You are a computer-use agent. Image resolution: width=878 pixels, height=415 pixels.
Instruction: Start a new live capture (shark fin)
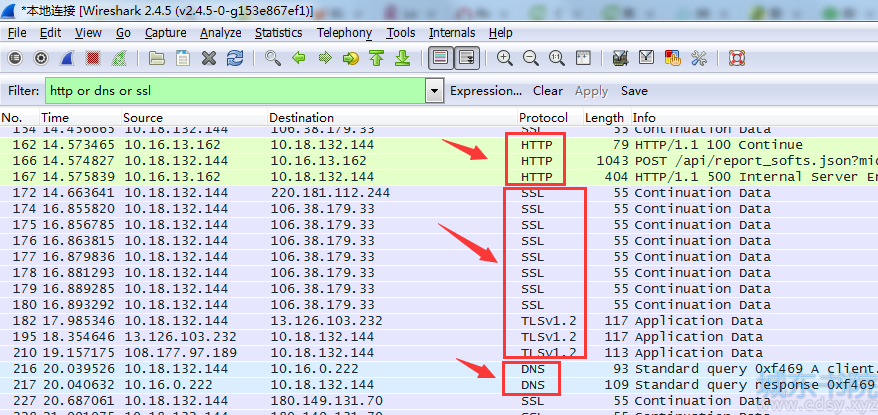67,58
